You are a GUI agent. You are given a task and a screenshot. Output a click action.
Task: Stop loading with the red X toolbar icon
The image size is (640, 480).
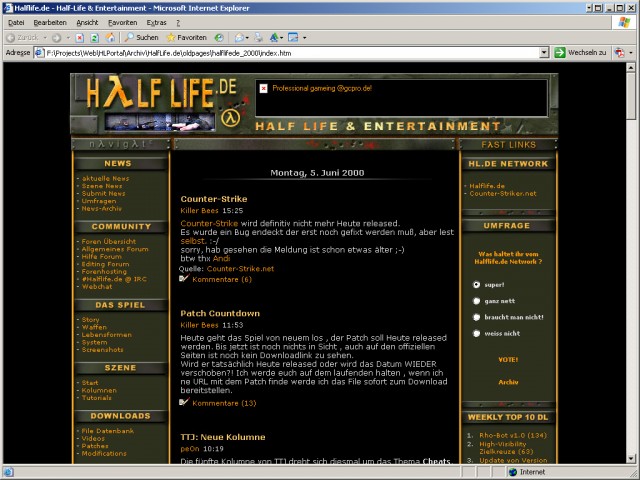pos(80,38)
